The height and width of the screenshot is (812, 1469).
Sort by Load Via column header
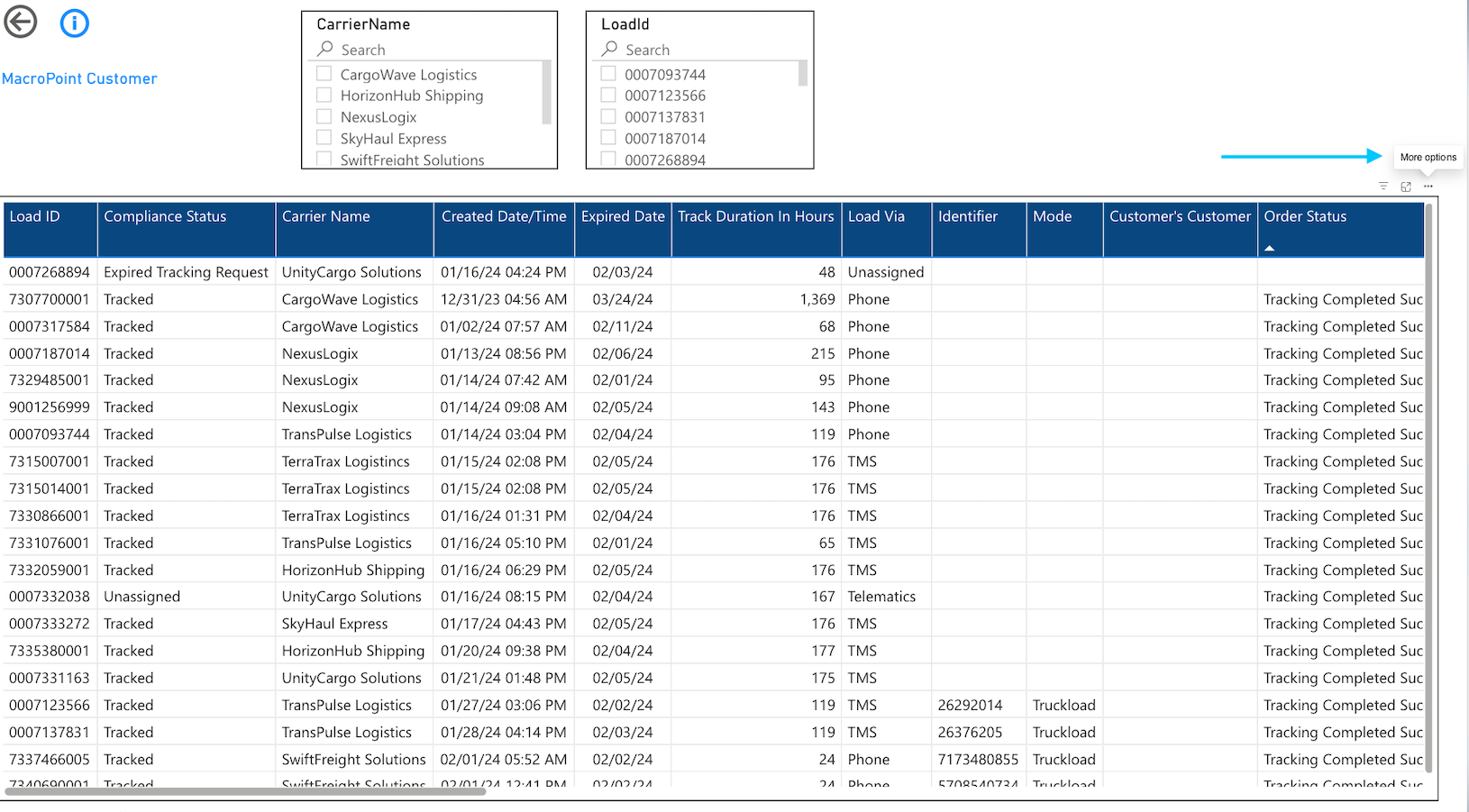coord(887,230)
